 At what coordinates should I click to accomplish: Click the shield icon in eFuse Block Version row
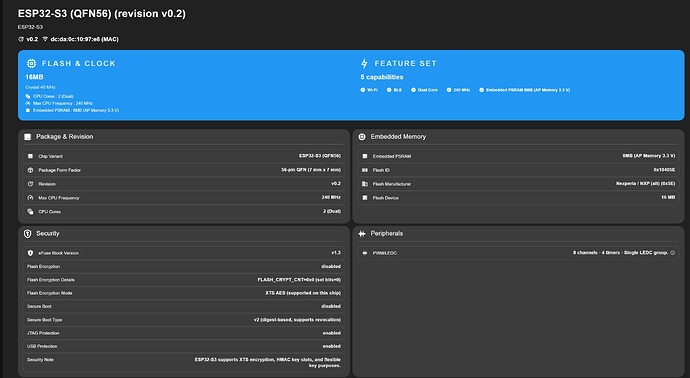coord(30,253)
